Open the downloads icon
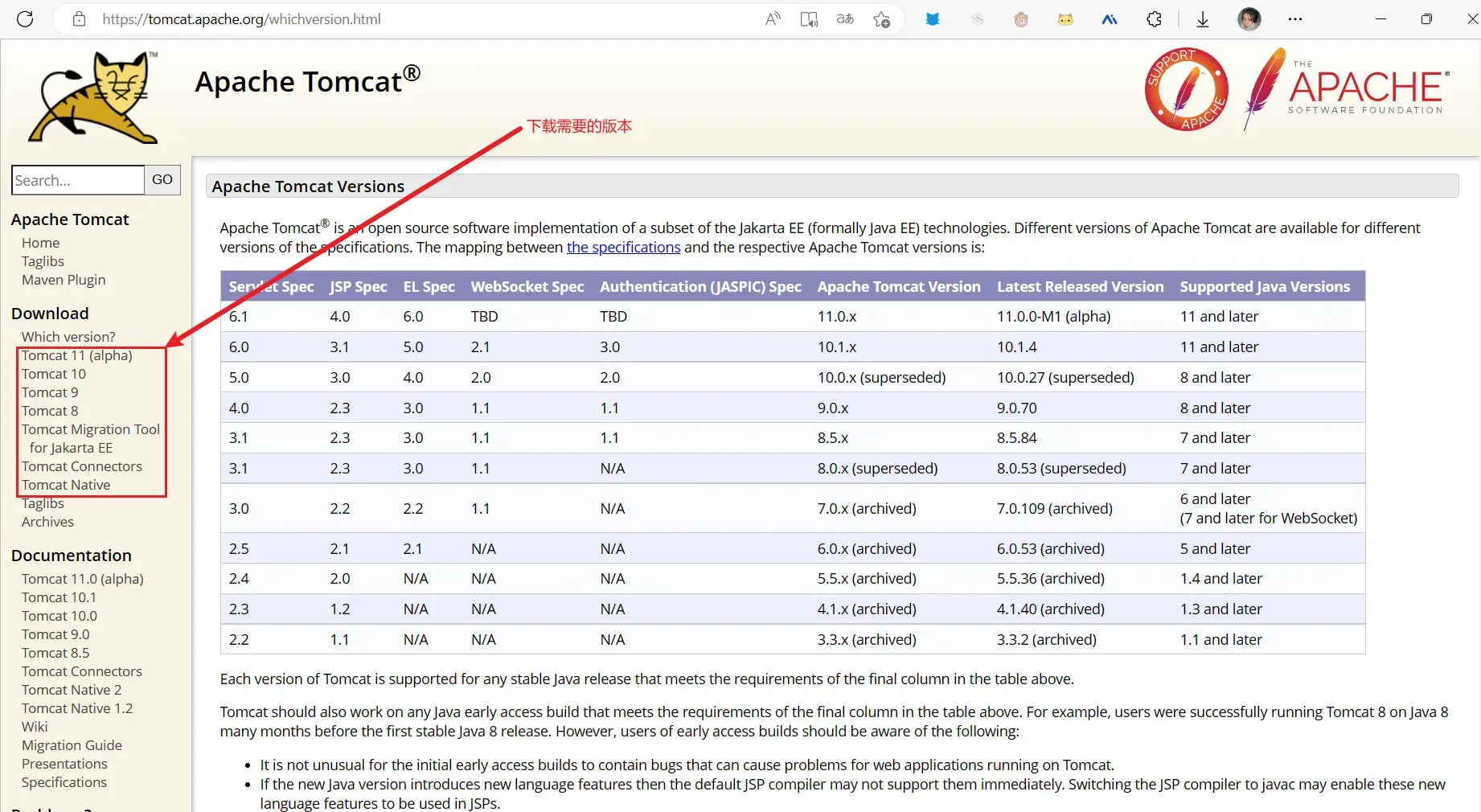The width and height of the screenshot is (1481, 812). click(1203, 19)
